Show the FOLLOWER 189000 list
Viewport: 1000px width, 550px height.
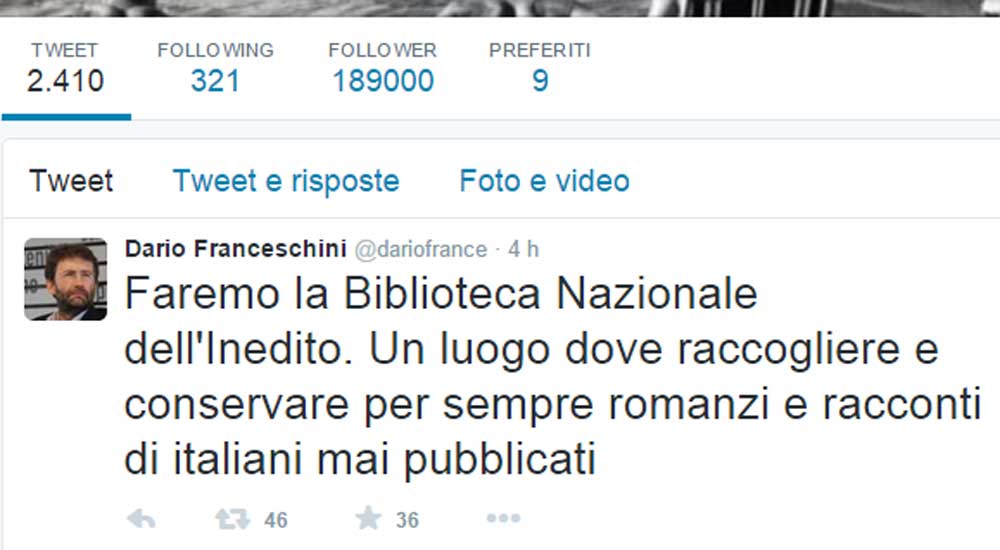[383, 68]
